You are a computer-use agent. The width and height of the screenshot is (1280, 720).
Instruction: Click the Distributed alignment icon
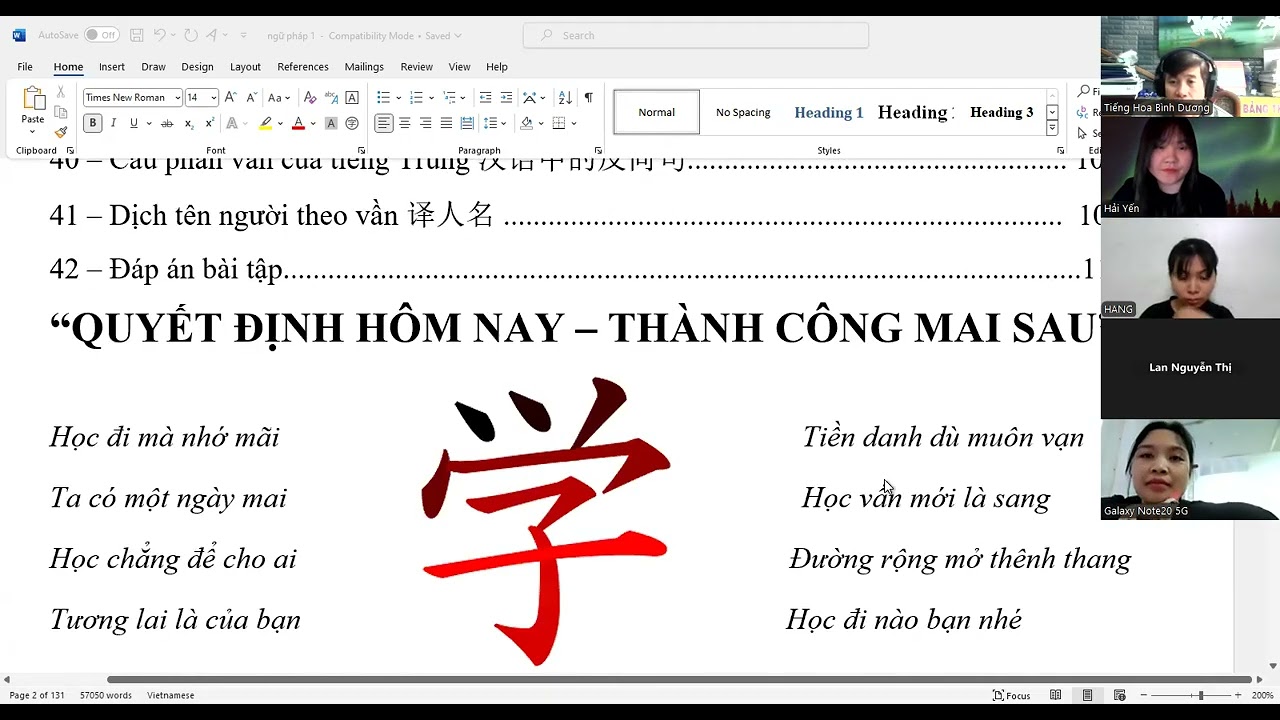467,123
